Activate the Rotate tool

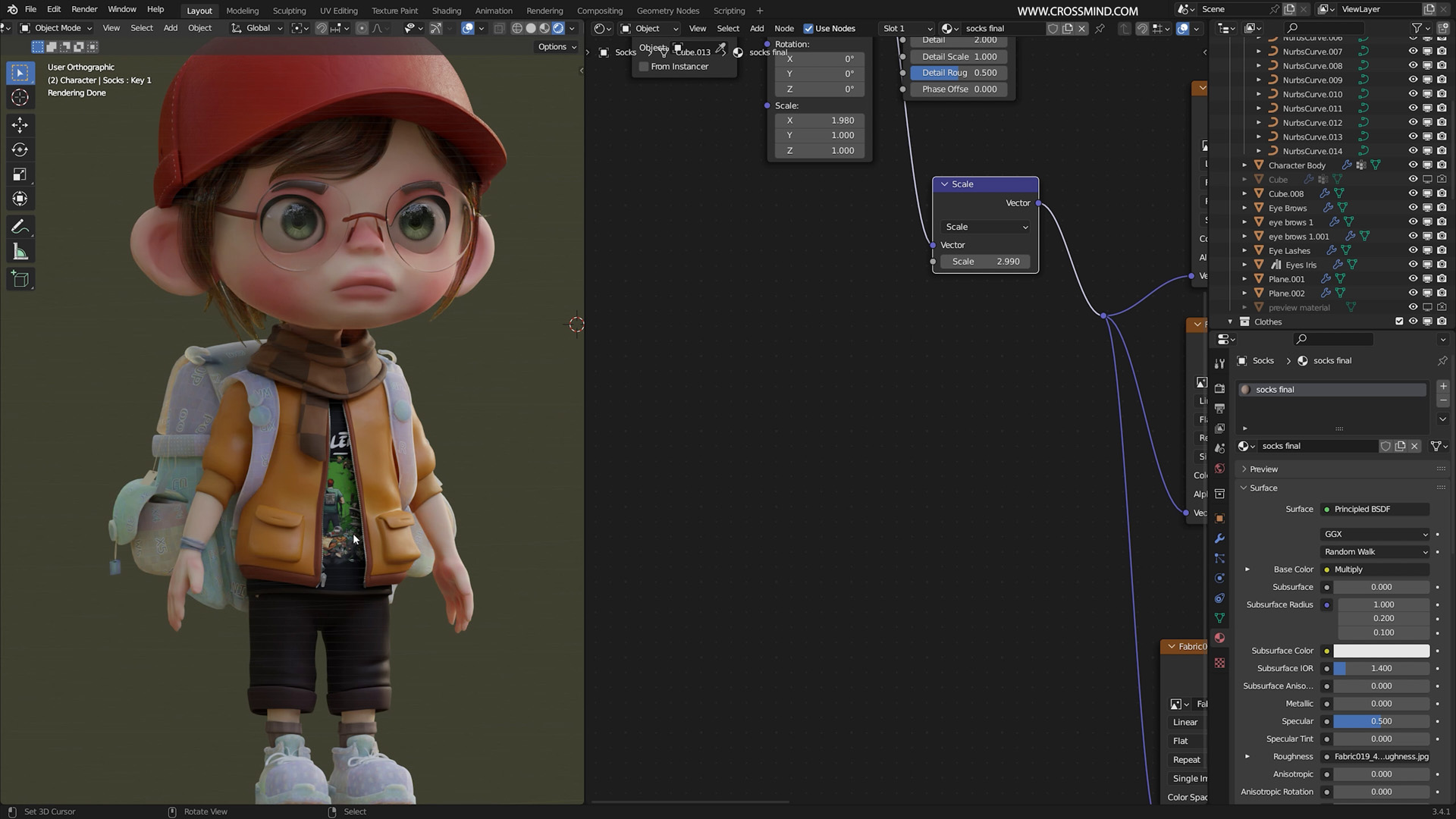tap(20, 149)
